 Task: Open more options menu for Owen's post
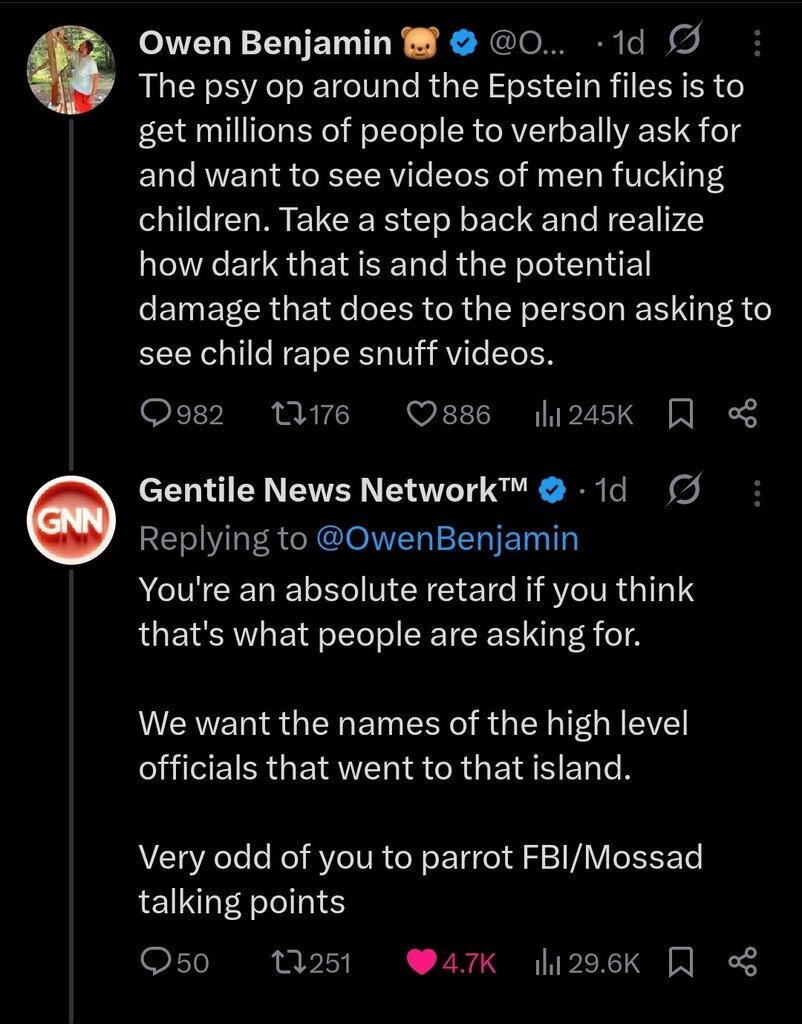pyautogui.click(x=756, y=43)
